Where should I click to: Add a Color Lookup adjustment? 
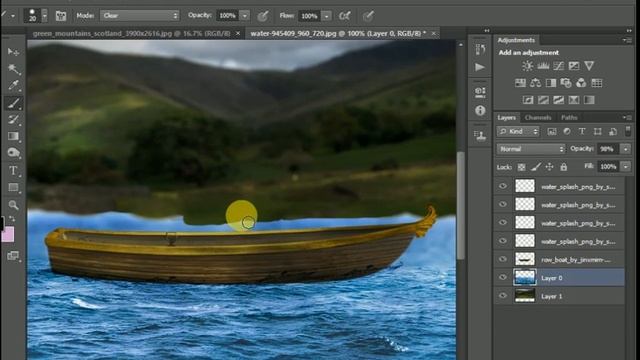click(597, 83)
